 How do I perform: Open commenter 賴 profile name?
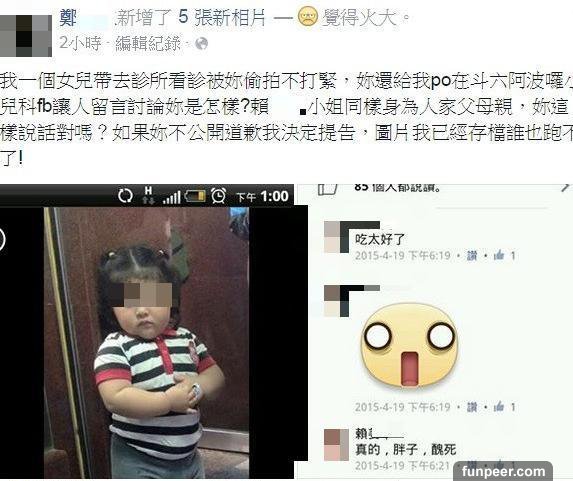(379, 433)
